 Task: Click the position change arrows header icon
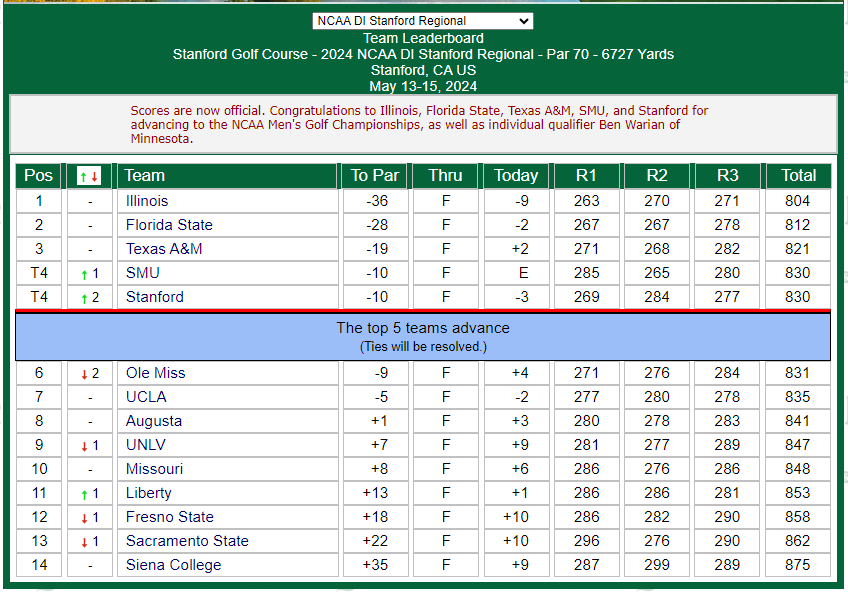pyautogui.click(x=89, y=176)
